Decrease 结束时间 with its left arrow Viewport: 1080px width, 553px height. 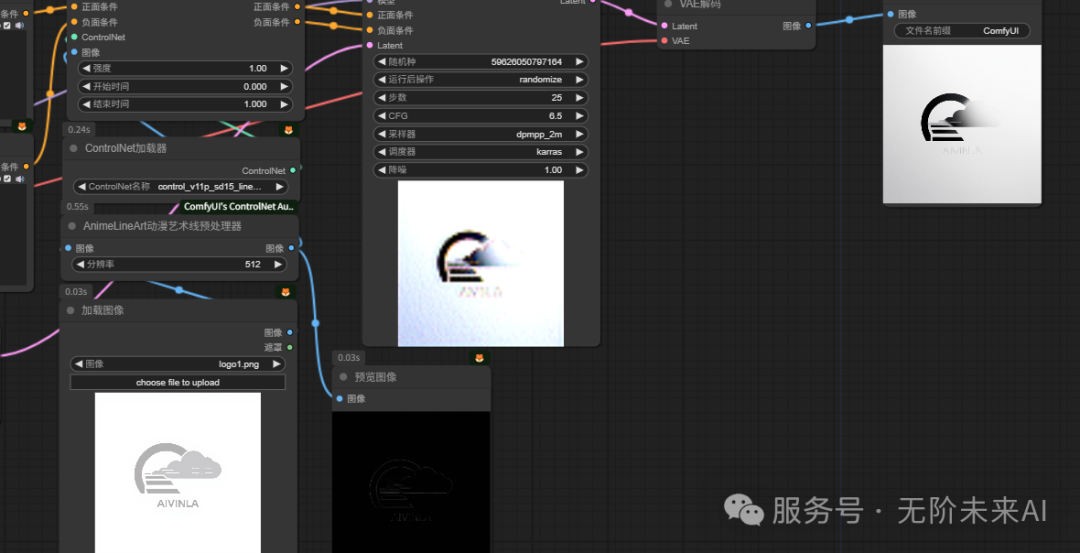86,105
